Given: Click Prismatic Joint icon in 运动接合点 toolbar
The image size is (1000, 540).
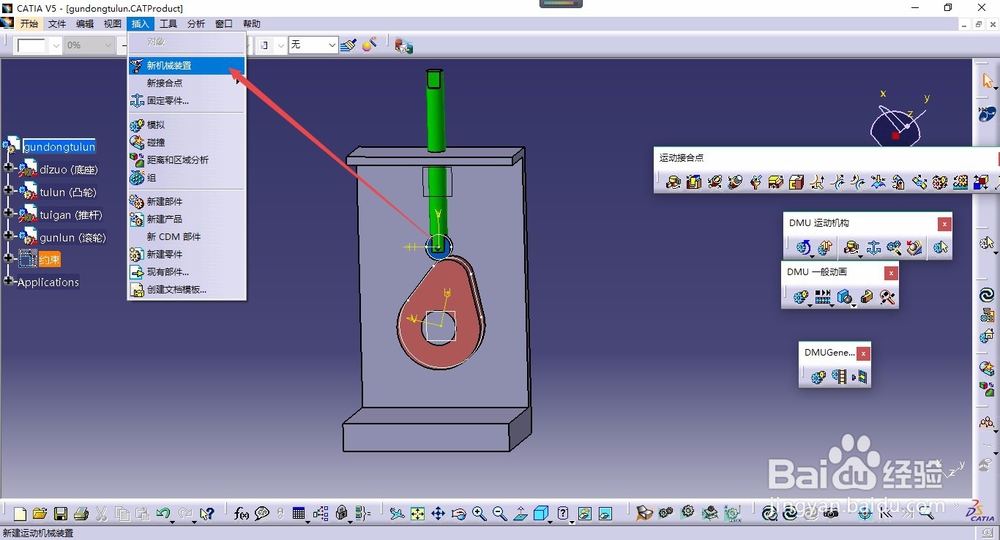Looking at the screenshot, I should (694, 182).
